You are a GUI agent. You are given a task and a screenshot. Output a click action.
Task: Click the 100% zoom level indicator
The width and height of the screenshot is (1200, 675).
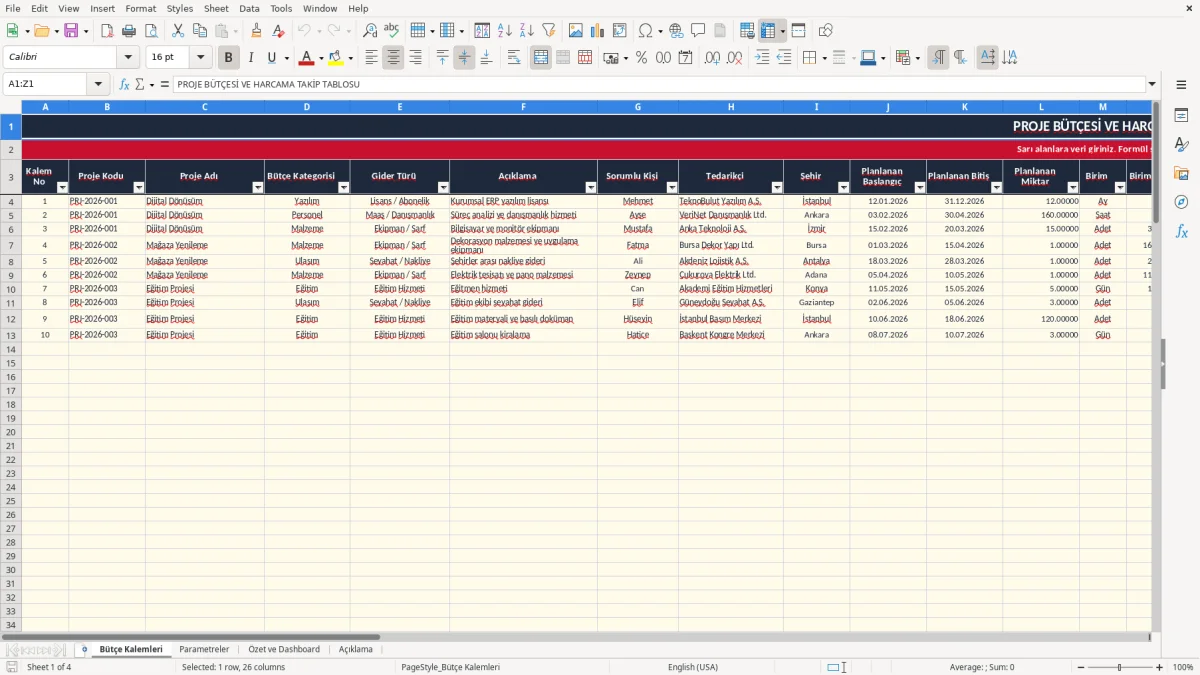(1183, 667)
